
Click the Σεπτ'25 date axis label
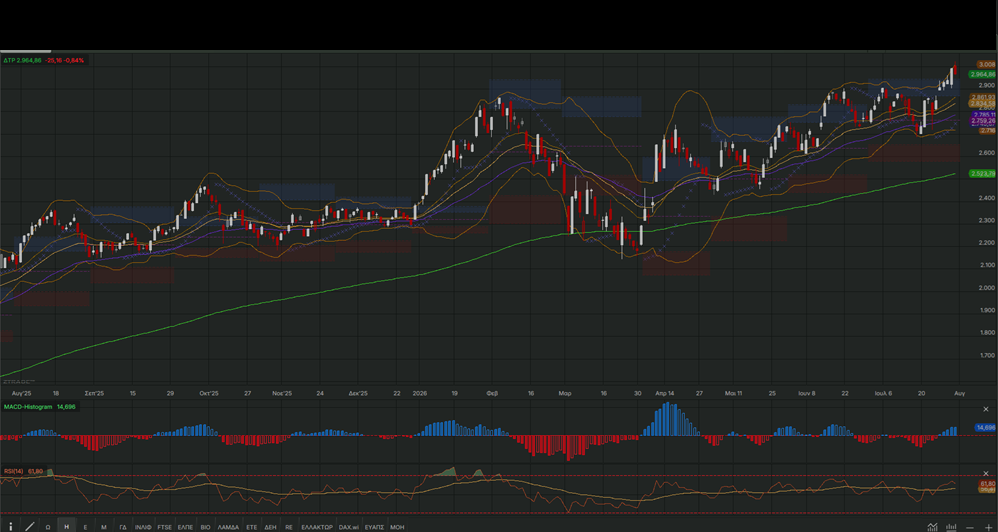[x=94, y=393]
